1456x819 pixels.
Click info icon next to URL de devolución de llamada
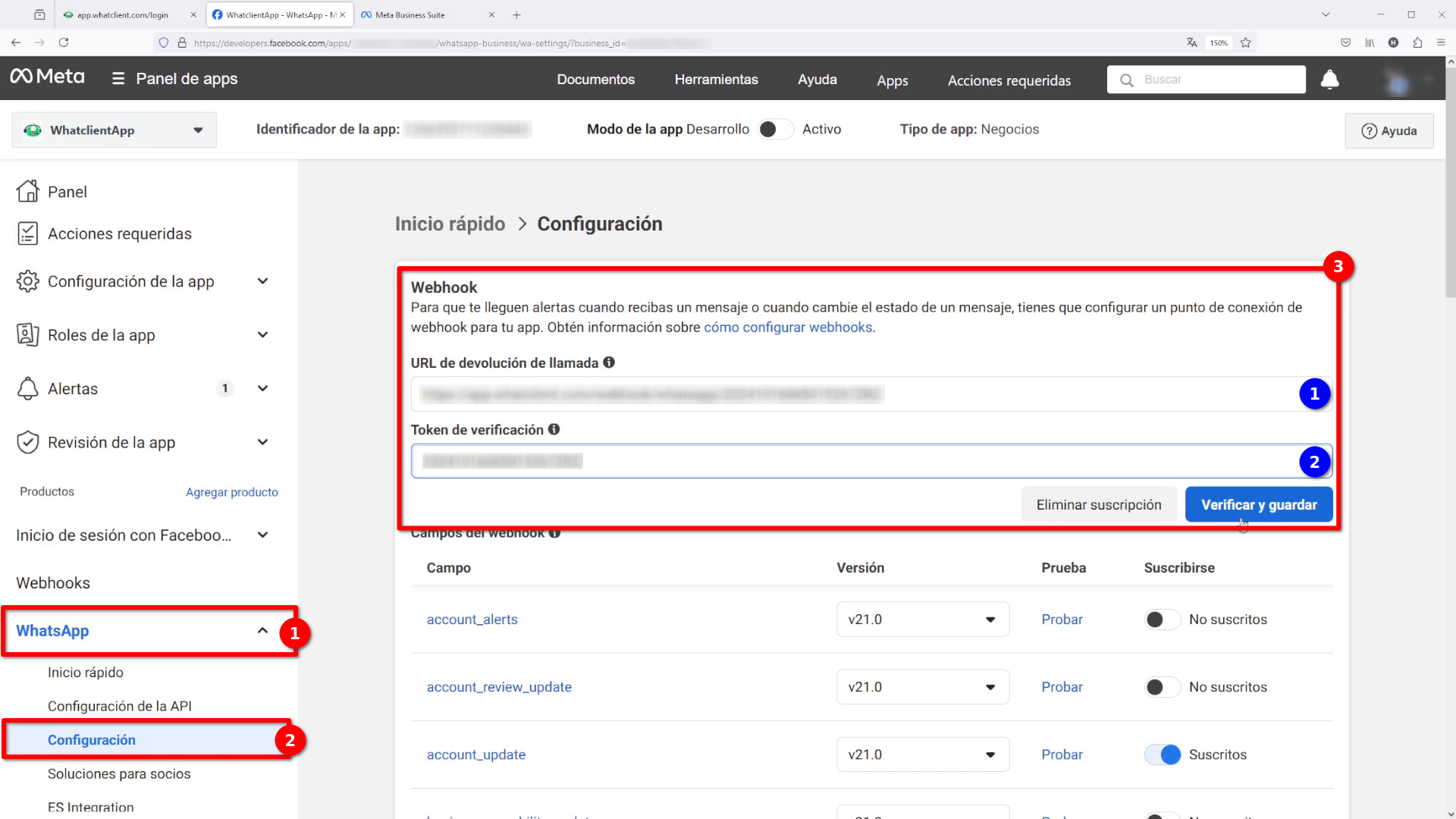tap(609, 362)
